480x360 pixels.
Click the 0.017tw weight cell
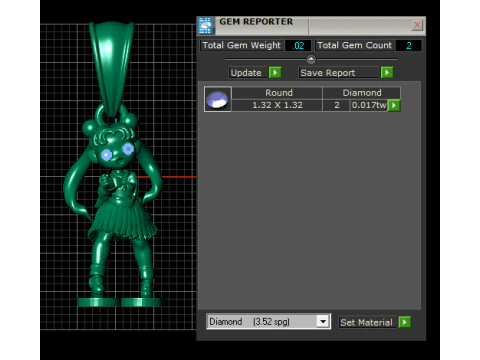[x=369, y=105]
